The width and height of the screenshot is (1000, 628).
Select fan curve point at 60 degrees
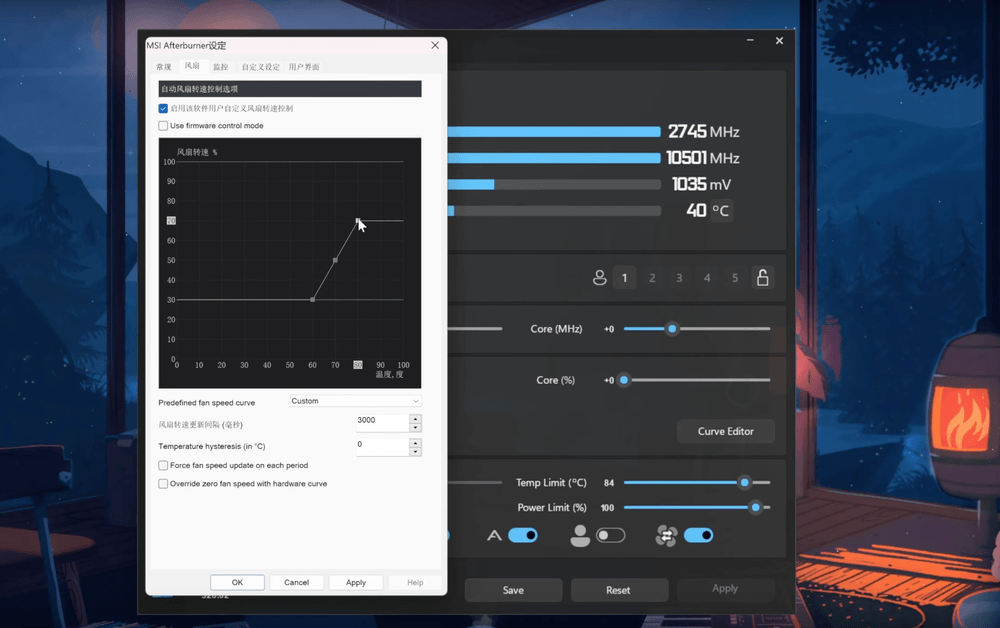312,300
